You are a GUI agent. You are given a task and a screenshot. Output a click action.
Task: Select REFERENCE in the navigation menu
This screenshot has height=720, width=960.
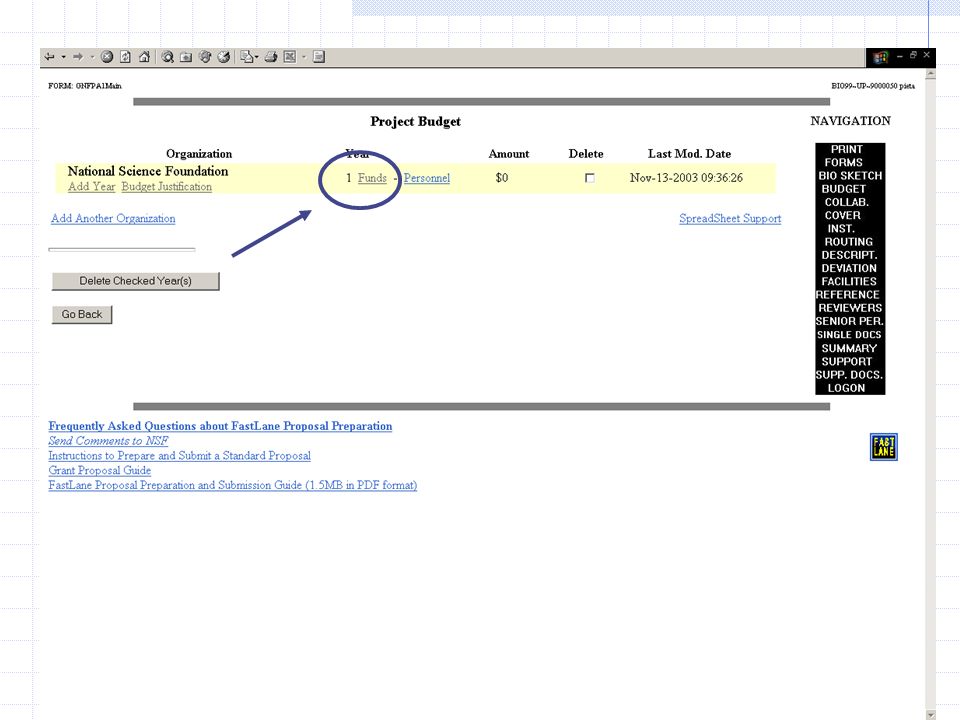pos(847,295)
